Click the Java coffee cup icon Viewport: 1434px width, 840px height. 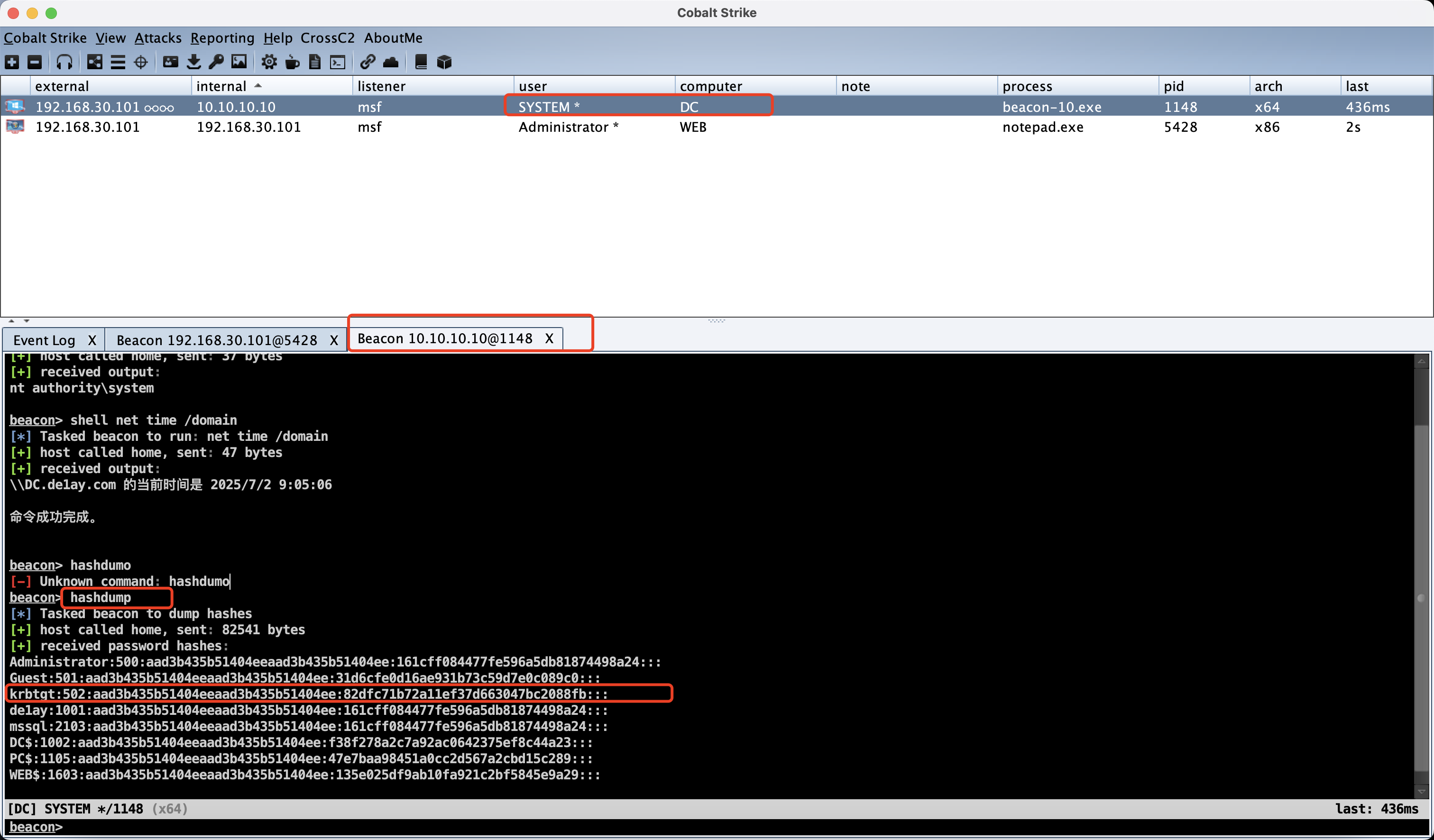point(292,62)
